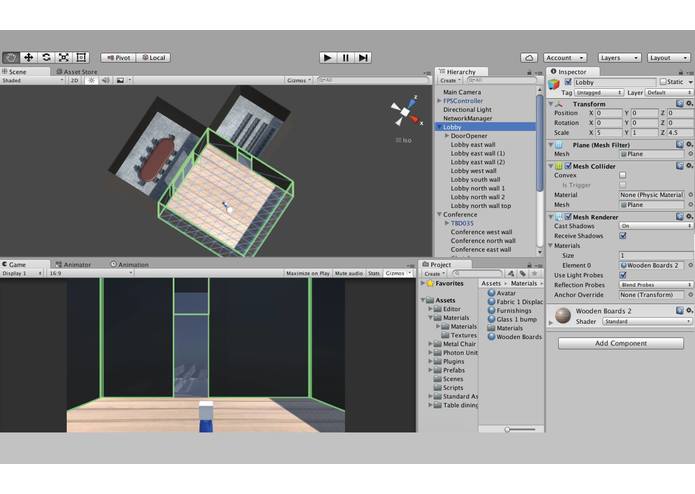Toggle Maximize on Play
This screenshot has height=494, width=695.
(x=308, y=273)
